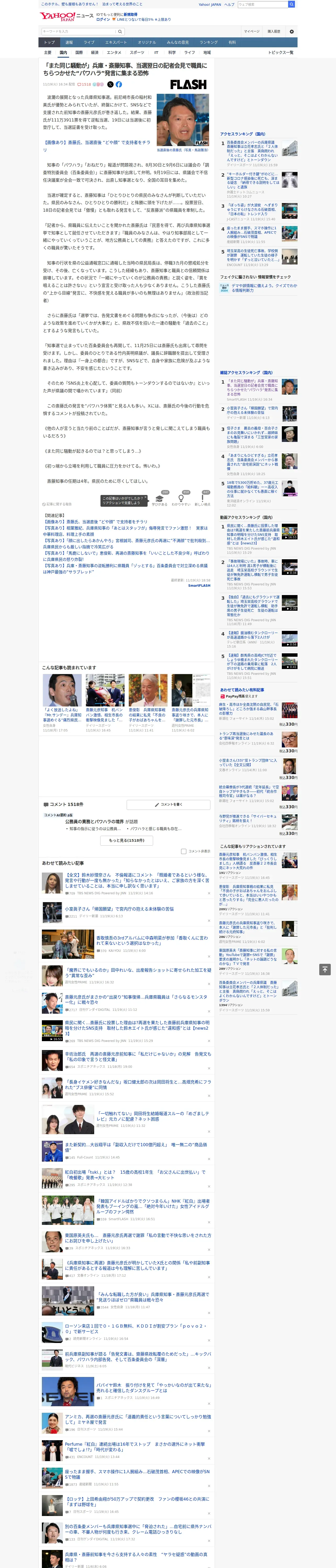Open the SmartFLASH source link
Viewport: 336px width, 1568px height.
(199, 586)
